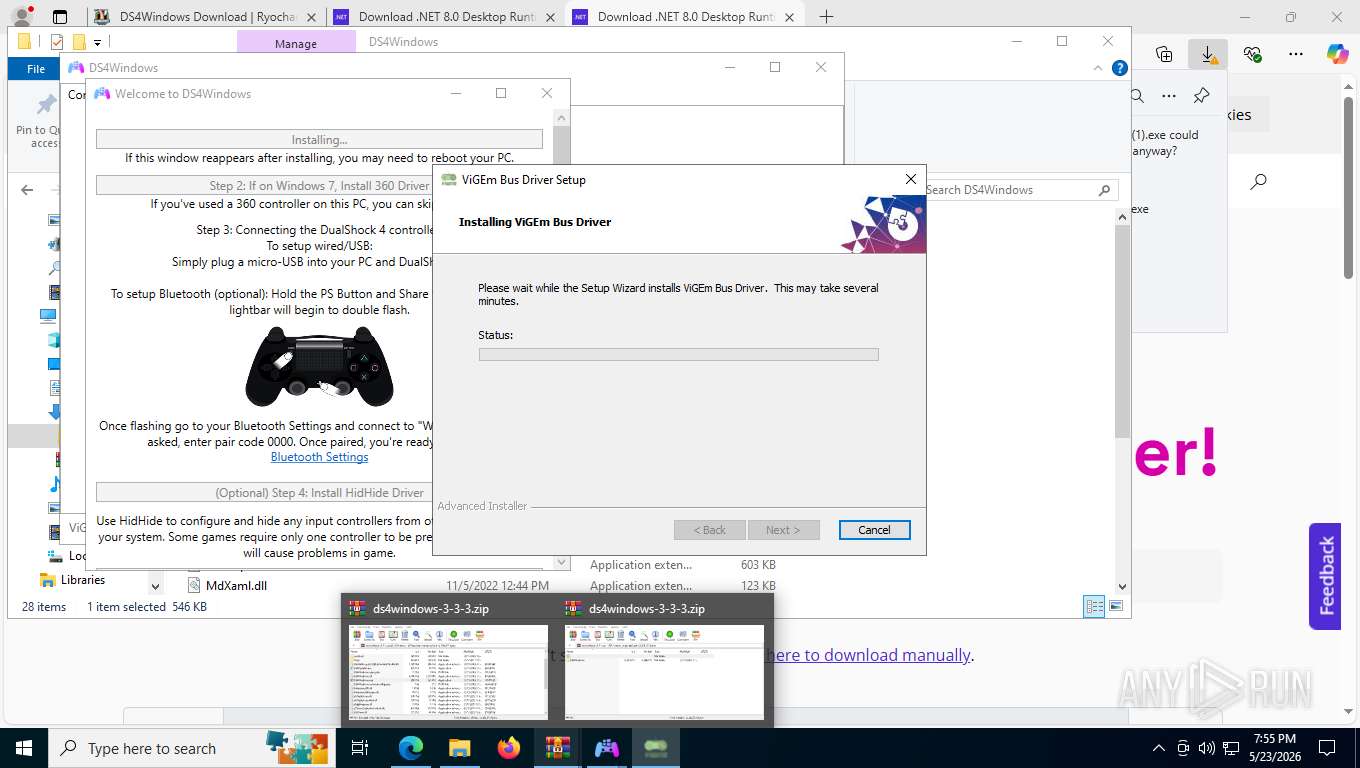The image size is (1360, 768).
Task: Show hidden system tray icons
Action: (x=1159, y=748)
